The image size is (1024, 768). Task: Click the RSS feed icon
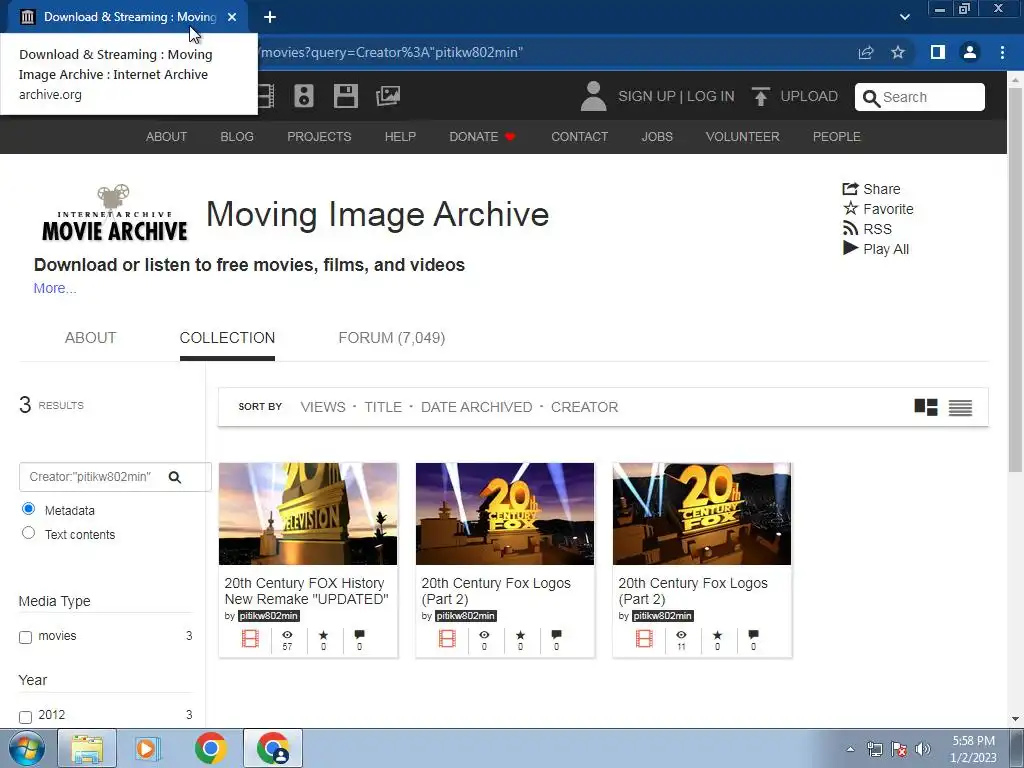tap(850, 229)
